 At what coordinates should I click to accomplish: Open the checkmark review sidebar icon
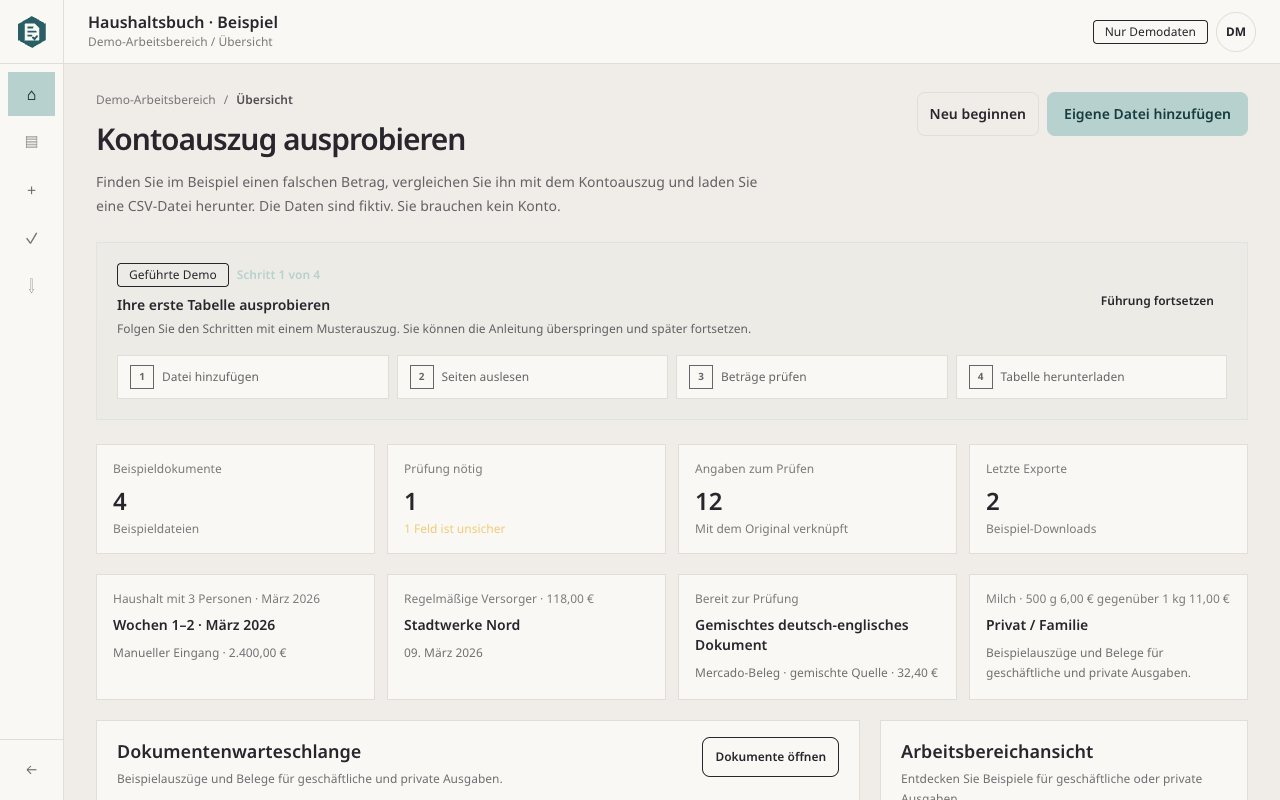[31, 238]
